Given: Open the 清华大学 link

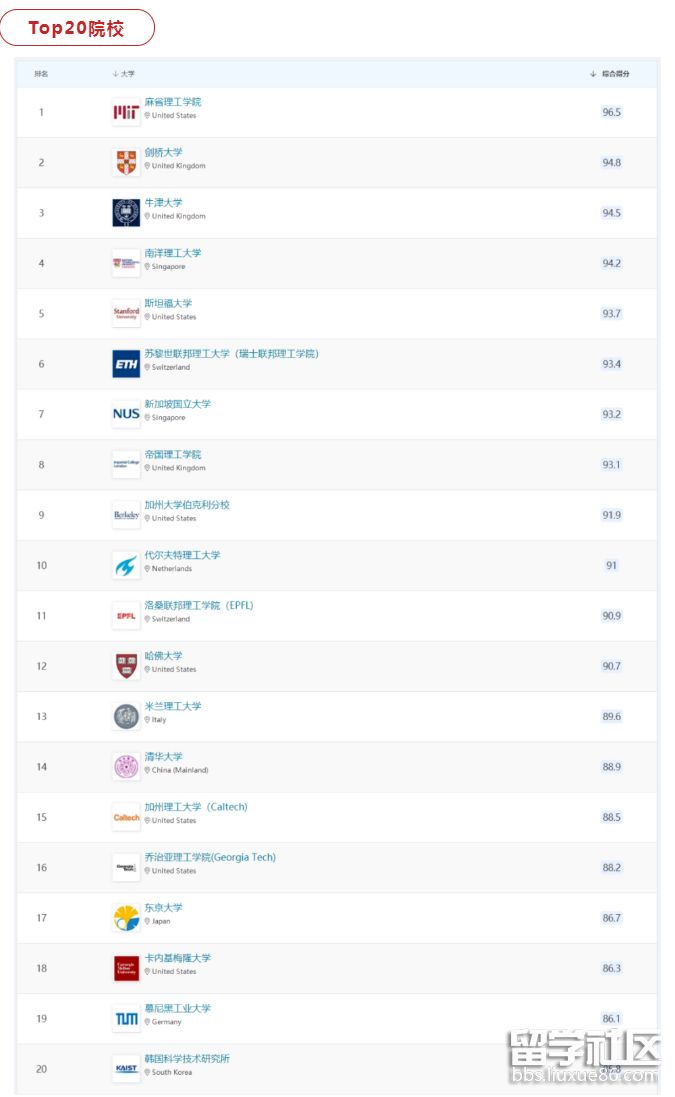Looking at the screenshot, I should point(163,756).
